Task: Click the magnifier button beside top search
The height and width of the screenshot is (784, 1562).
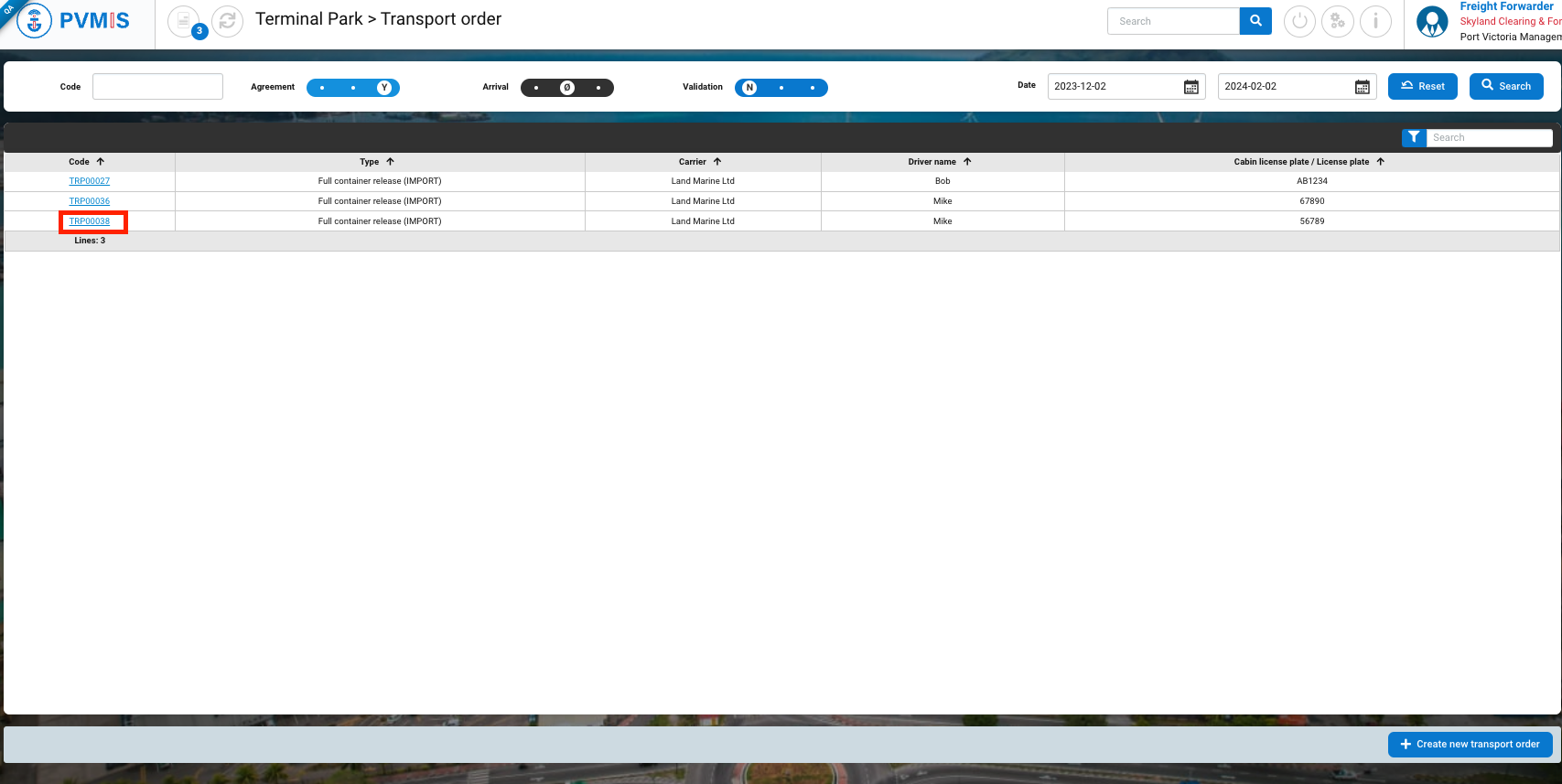Action: pos(1255,21)
